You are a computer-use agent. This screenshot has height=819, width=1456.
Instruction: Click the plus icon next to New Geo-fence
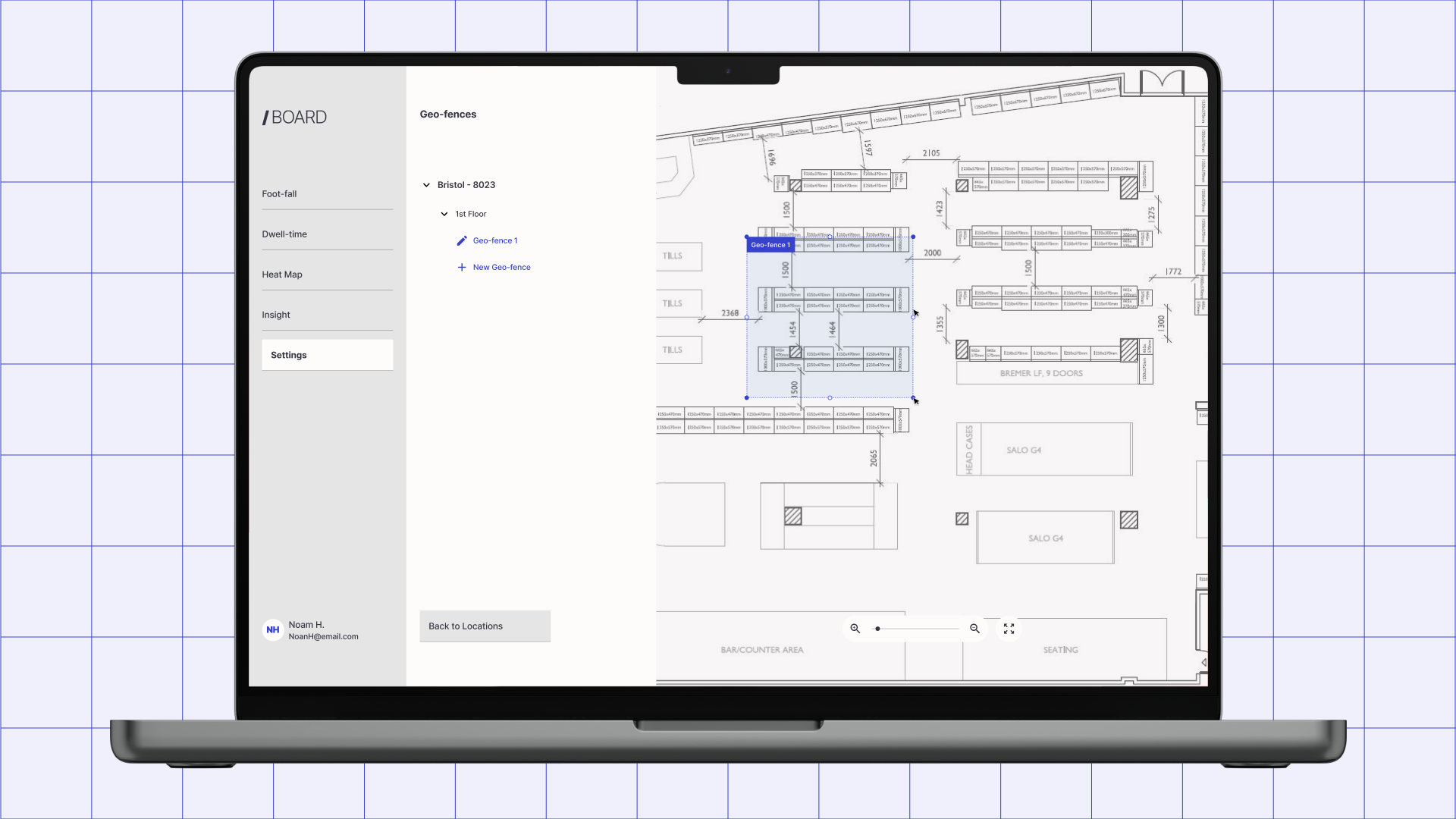point(462,267)
